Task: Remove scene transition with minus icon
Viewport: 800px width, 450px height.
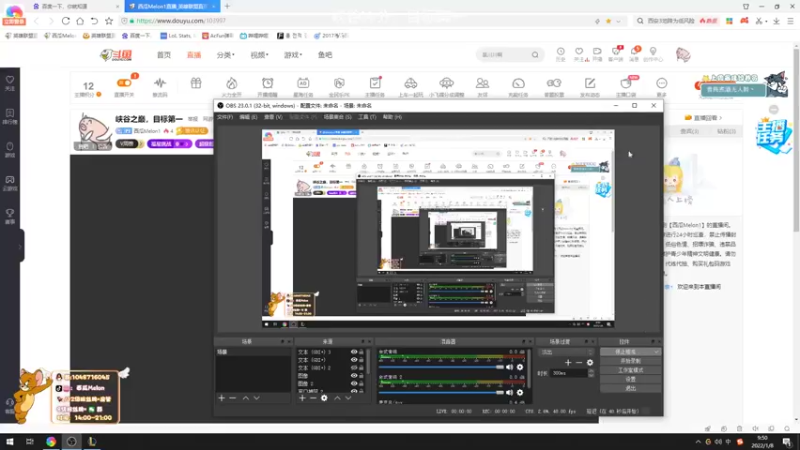Action: (579, 362)
